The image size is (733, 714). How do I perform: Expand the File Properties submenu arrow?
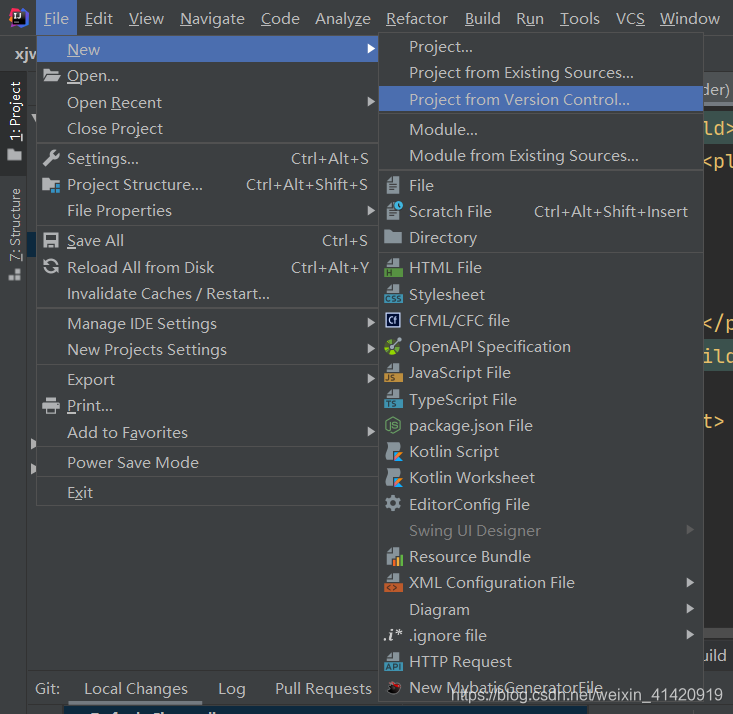pyautogui.click(x=371, y=210)
